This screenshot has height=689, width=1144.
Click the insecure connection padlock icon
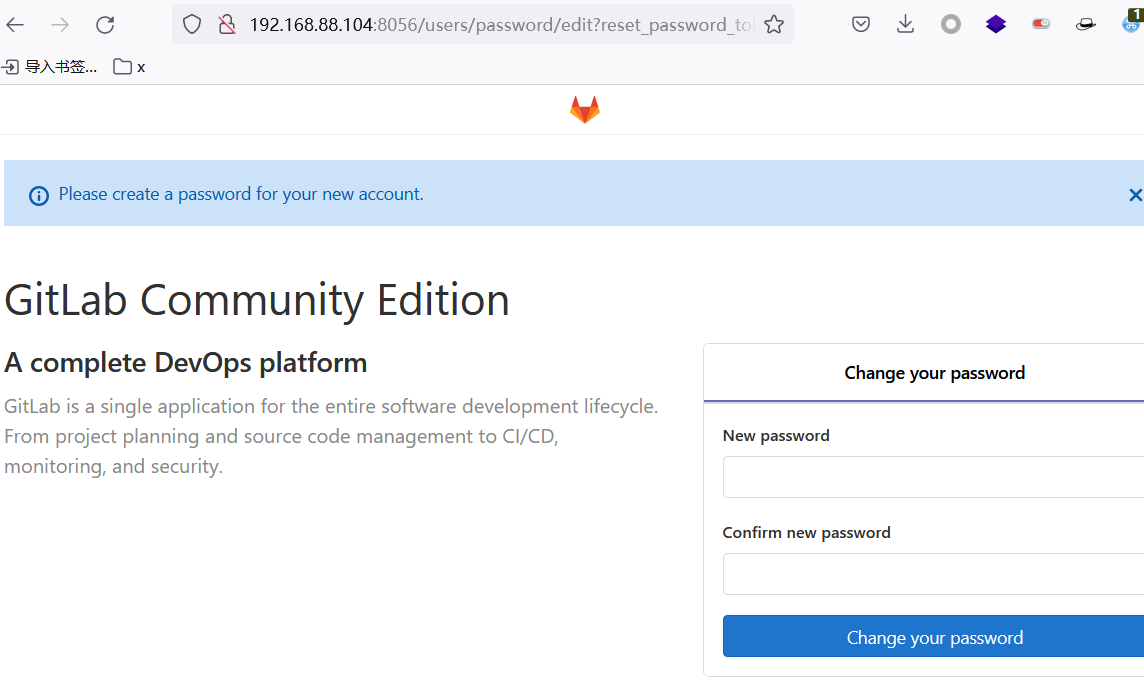point(227,25)
